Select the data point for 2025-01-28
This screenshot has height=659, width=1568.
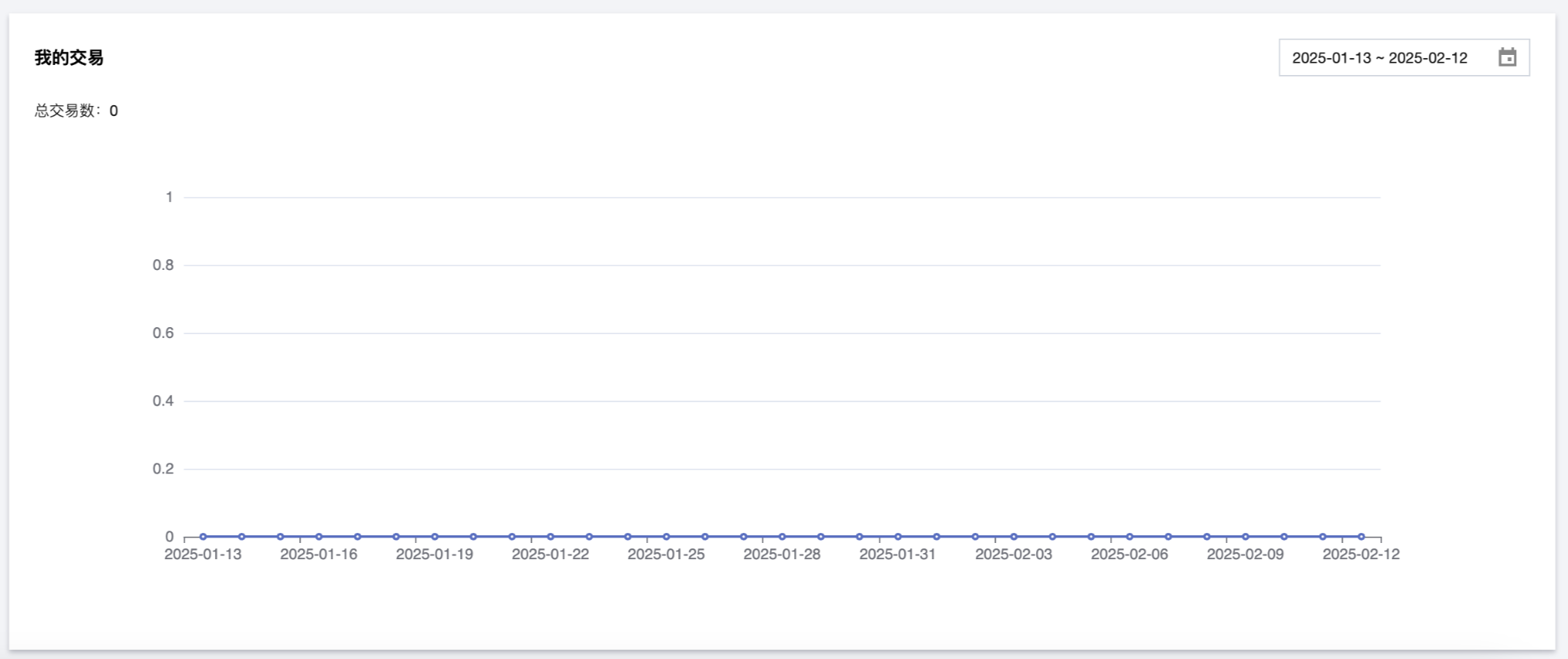782,536
